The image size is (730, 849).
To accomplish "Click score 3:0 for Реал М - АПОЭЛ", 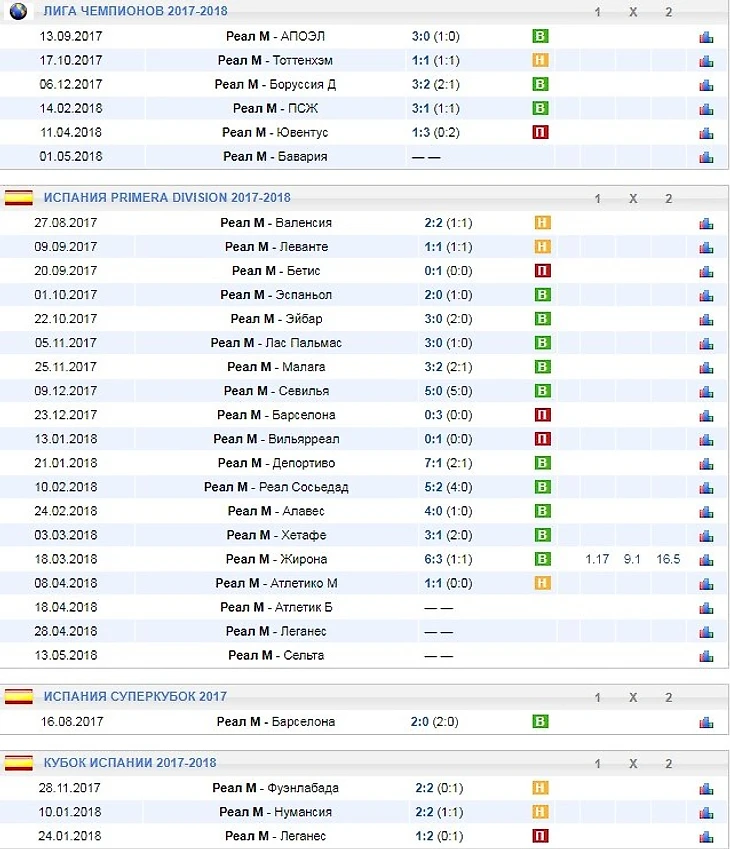I will click(x=421, y=36).
